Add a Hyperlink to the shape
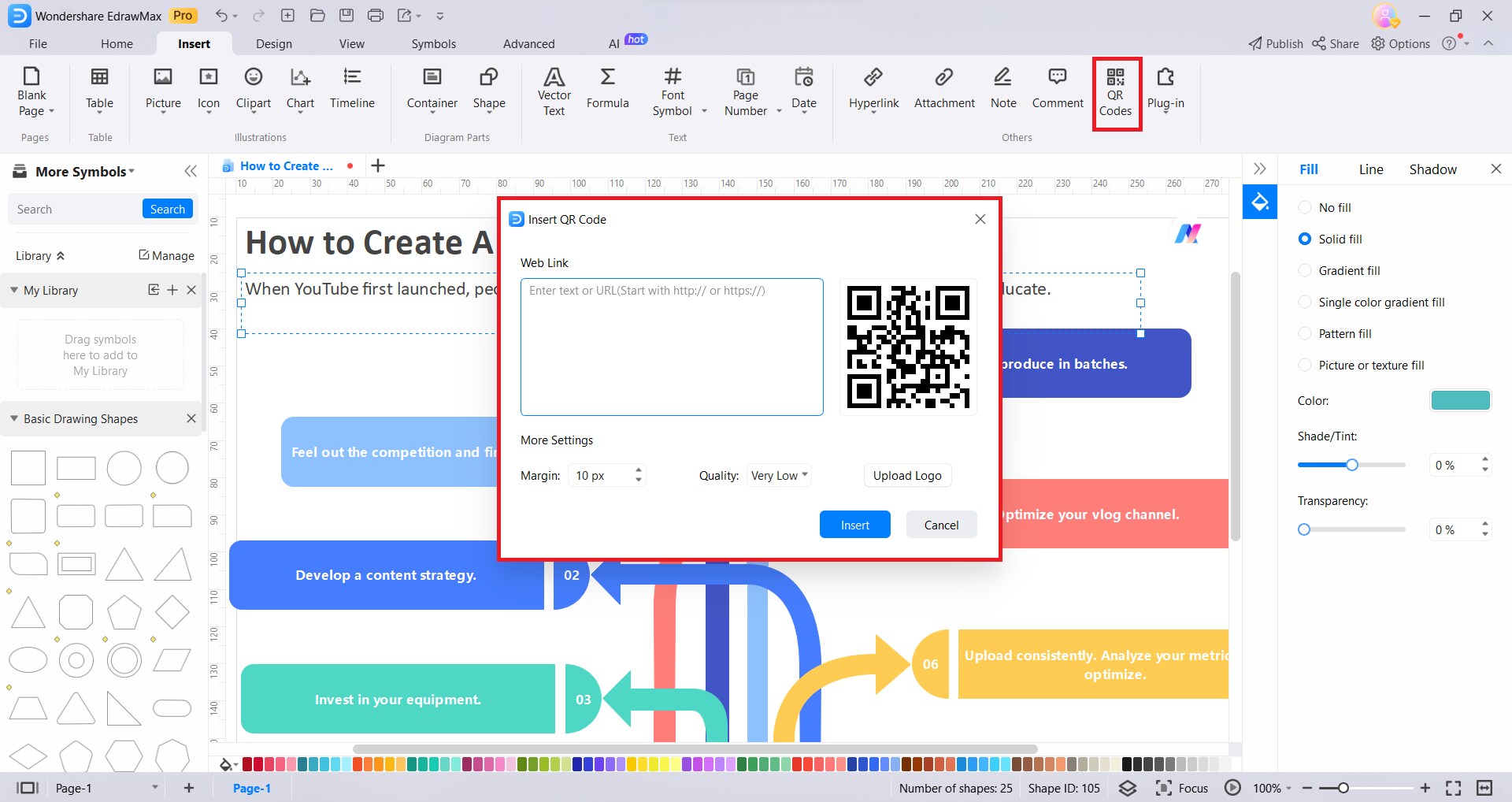The width and height of the screenshot is (1512, 802). point(873,91)
